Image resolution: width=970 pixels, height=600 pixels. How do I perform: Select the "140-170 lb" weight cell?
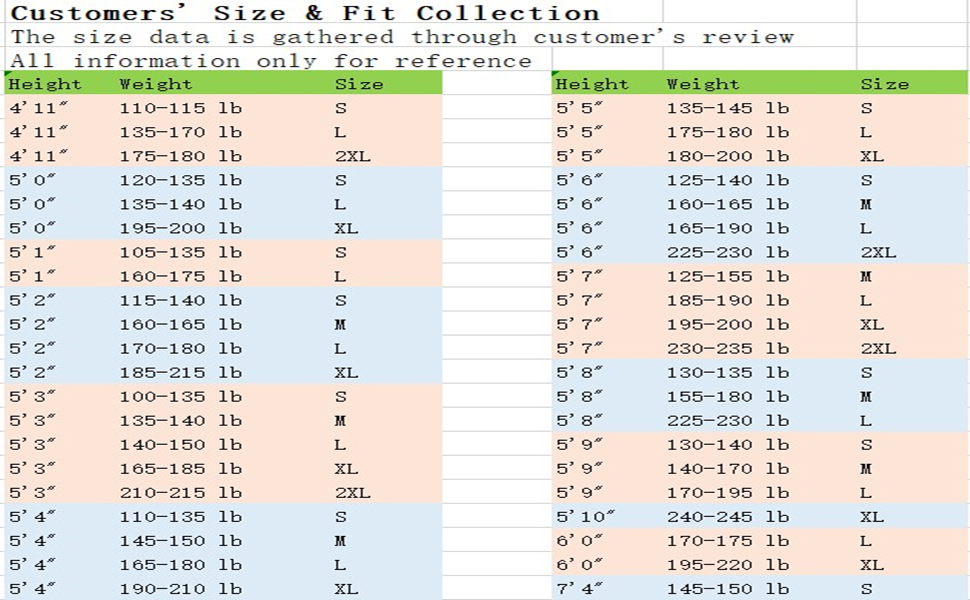[x=728, y=468]
